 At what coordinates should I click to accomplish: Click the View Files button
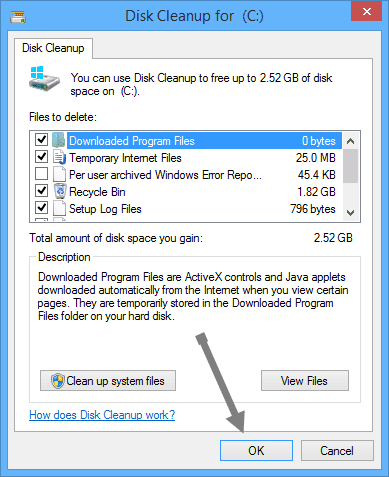[305, 380]
